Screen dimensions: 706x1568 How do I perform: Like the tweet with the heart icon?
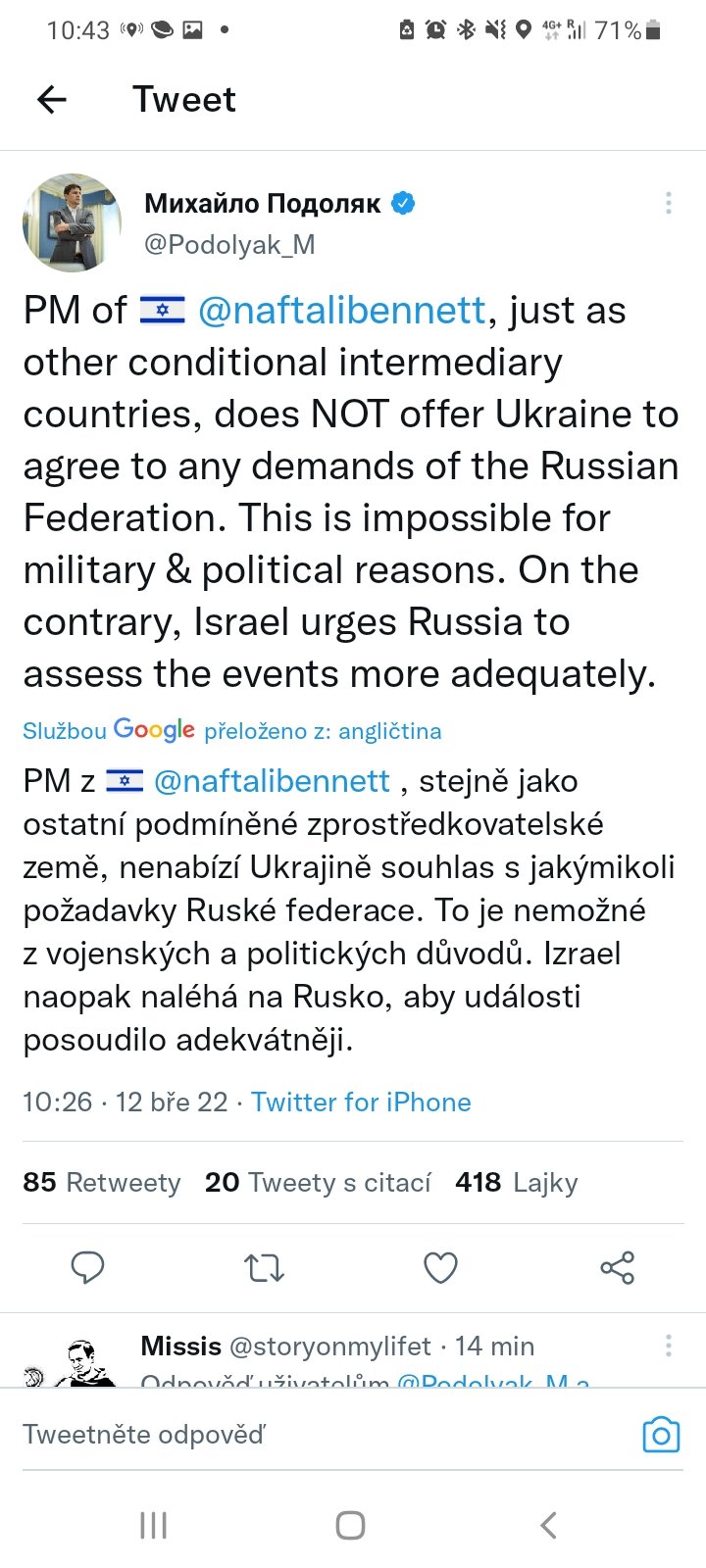[440, 1268]
